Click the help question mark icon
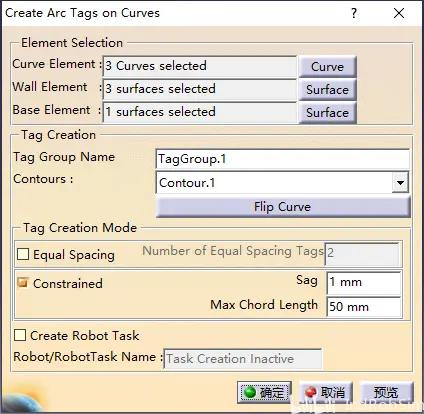 [354, 13]
